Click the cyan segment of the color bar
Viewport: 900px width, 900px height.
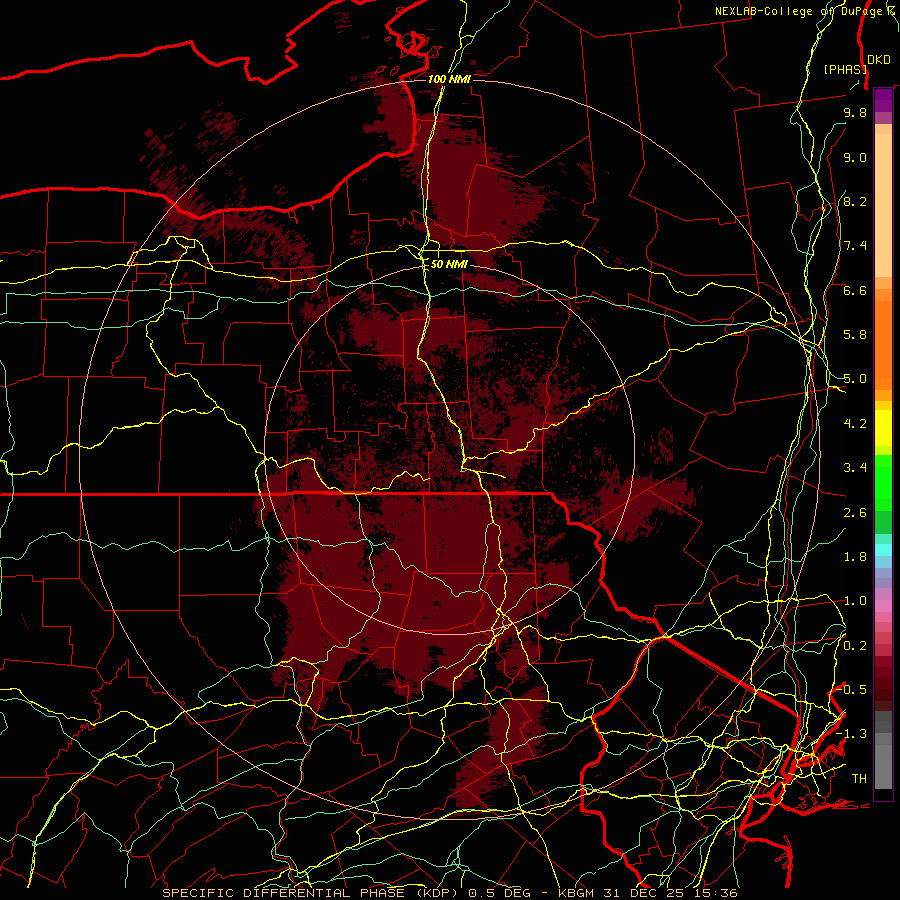[883, 550]
